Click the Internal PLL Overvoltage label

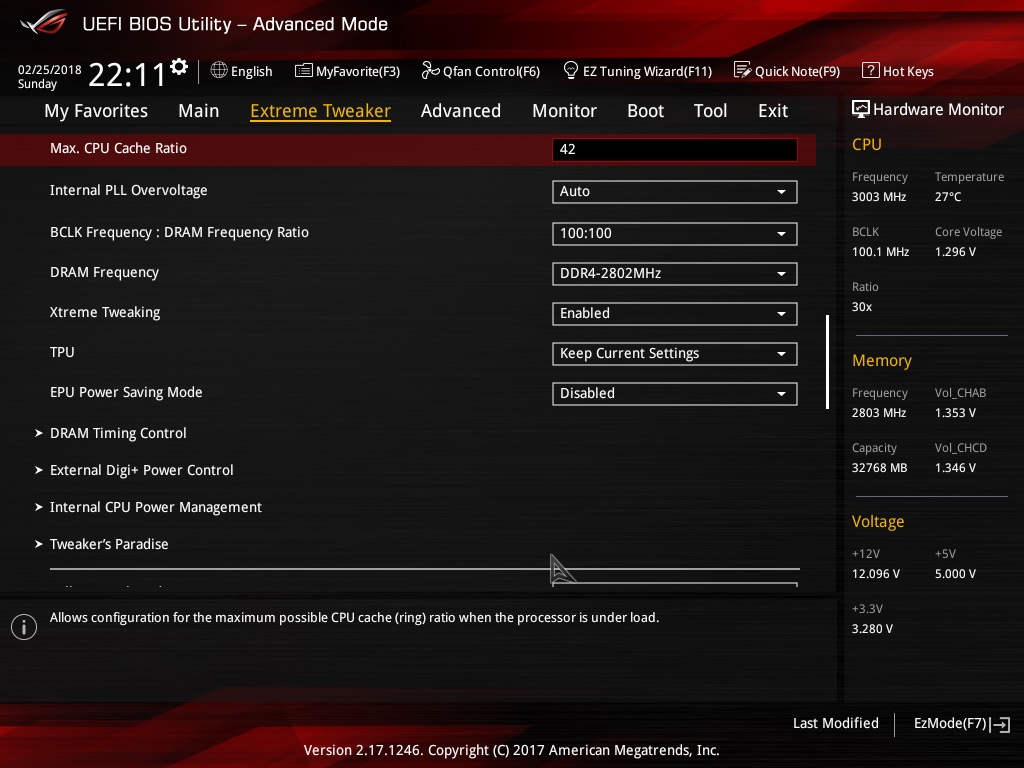pyautogui.click(x=129, y=190)
